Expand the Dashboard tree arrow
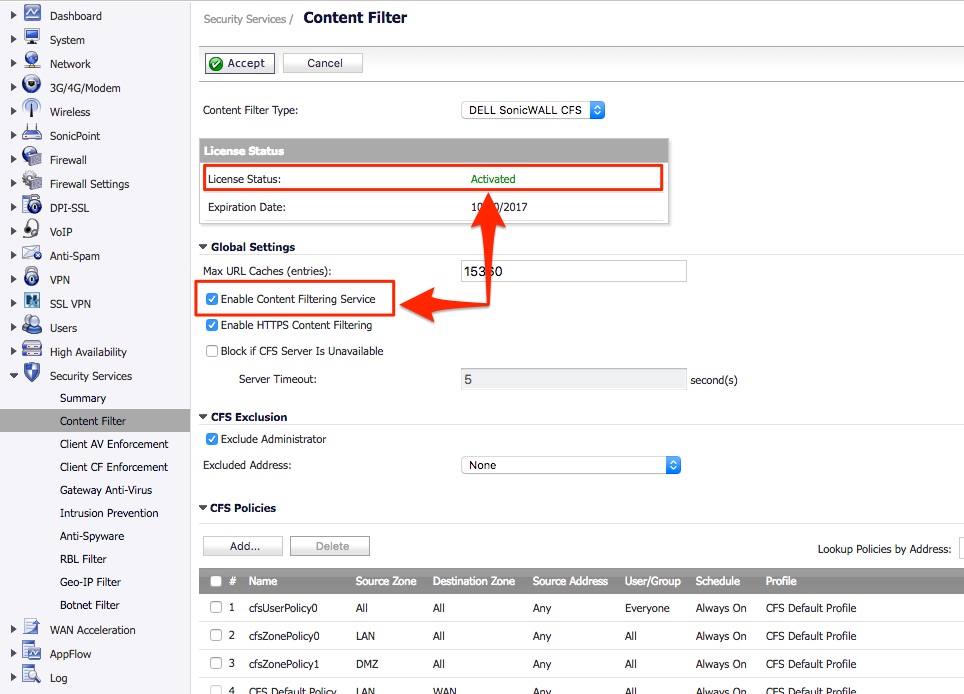 click(x=14, y=15)
